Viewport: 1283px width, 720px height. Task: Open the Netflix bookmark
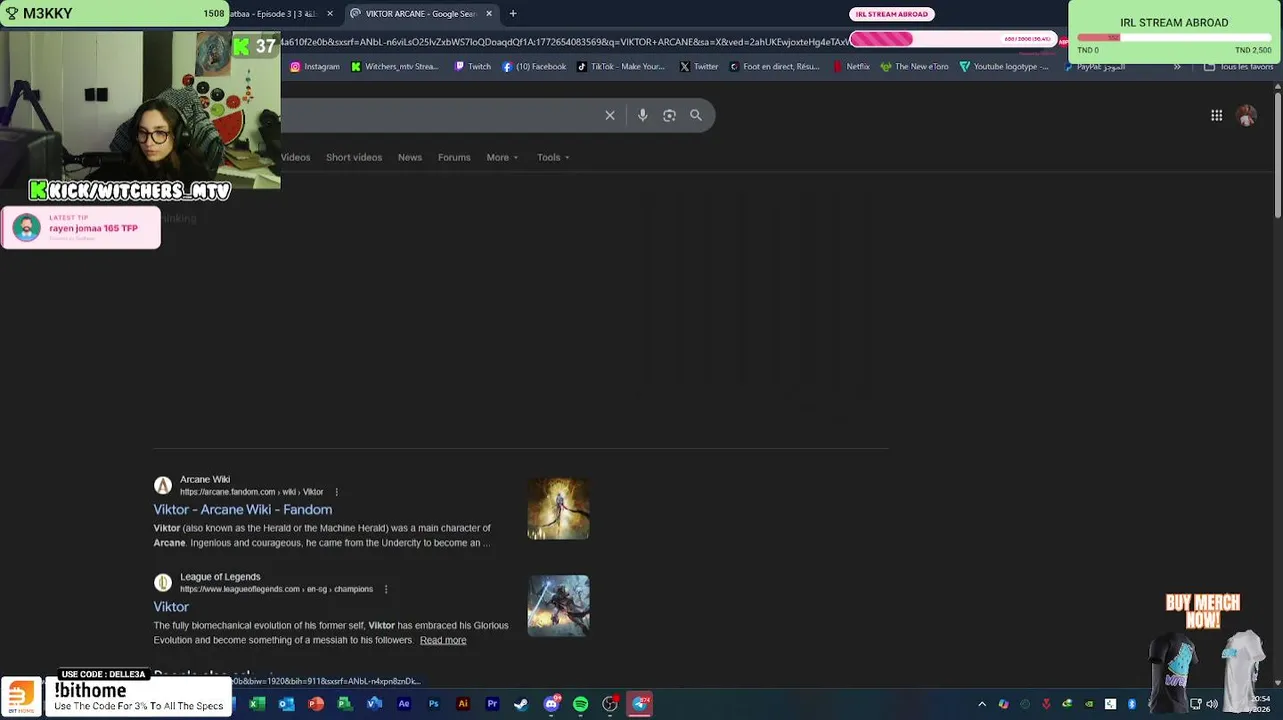point(851,67)
